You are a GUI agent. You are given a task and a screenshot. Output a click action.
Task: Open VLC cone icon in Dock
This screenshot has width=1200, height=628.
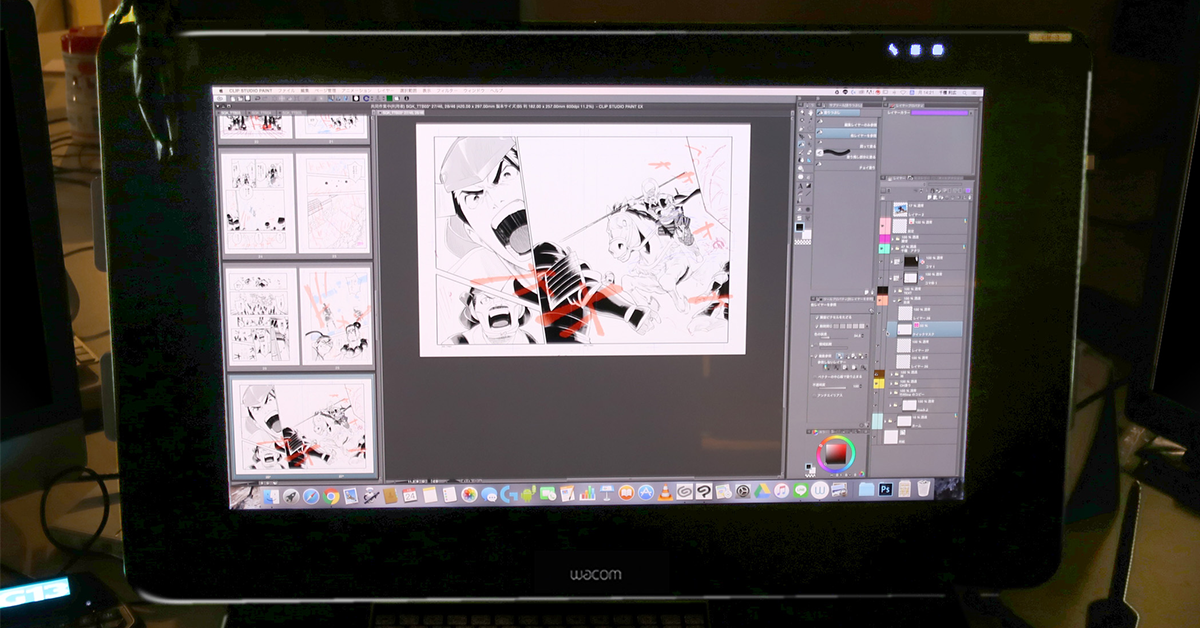(665, 490)
